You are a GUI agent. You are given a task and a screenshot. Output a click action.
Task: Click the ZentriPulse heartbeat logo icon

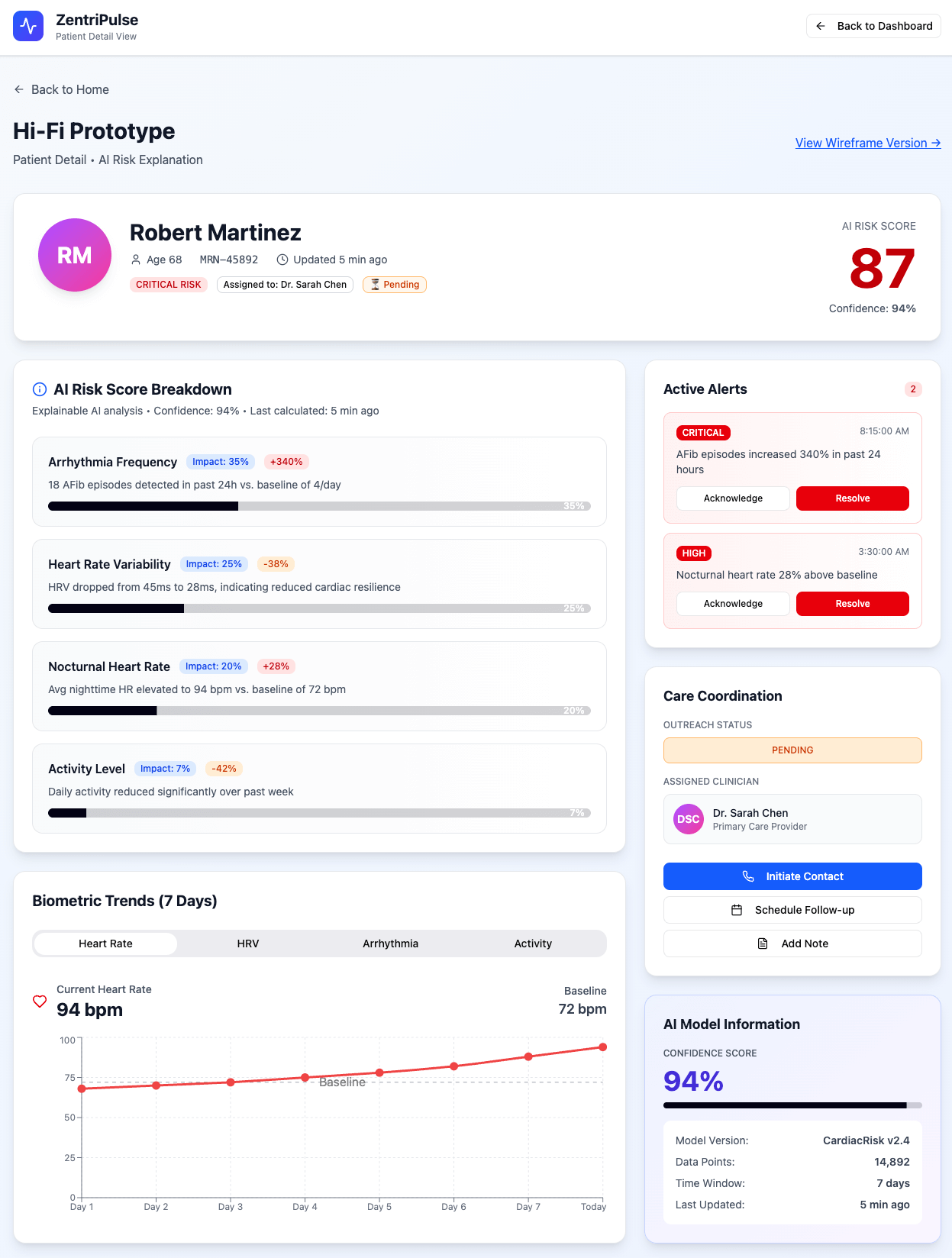click(x=28, y=26)
